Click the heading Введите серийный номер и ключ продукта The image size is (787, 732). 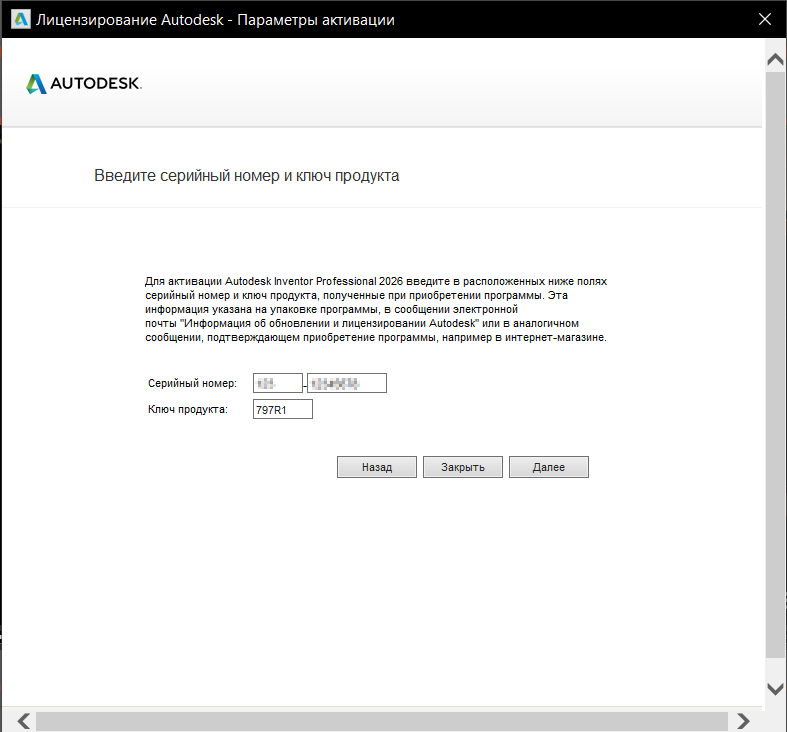click(247, 176)
